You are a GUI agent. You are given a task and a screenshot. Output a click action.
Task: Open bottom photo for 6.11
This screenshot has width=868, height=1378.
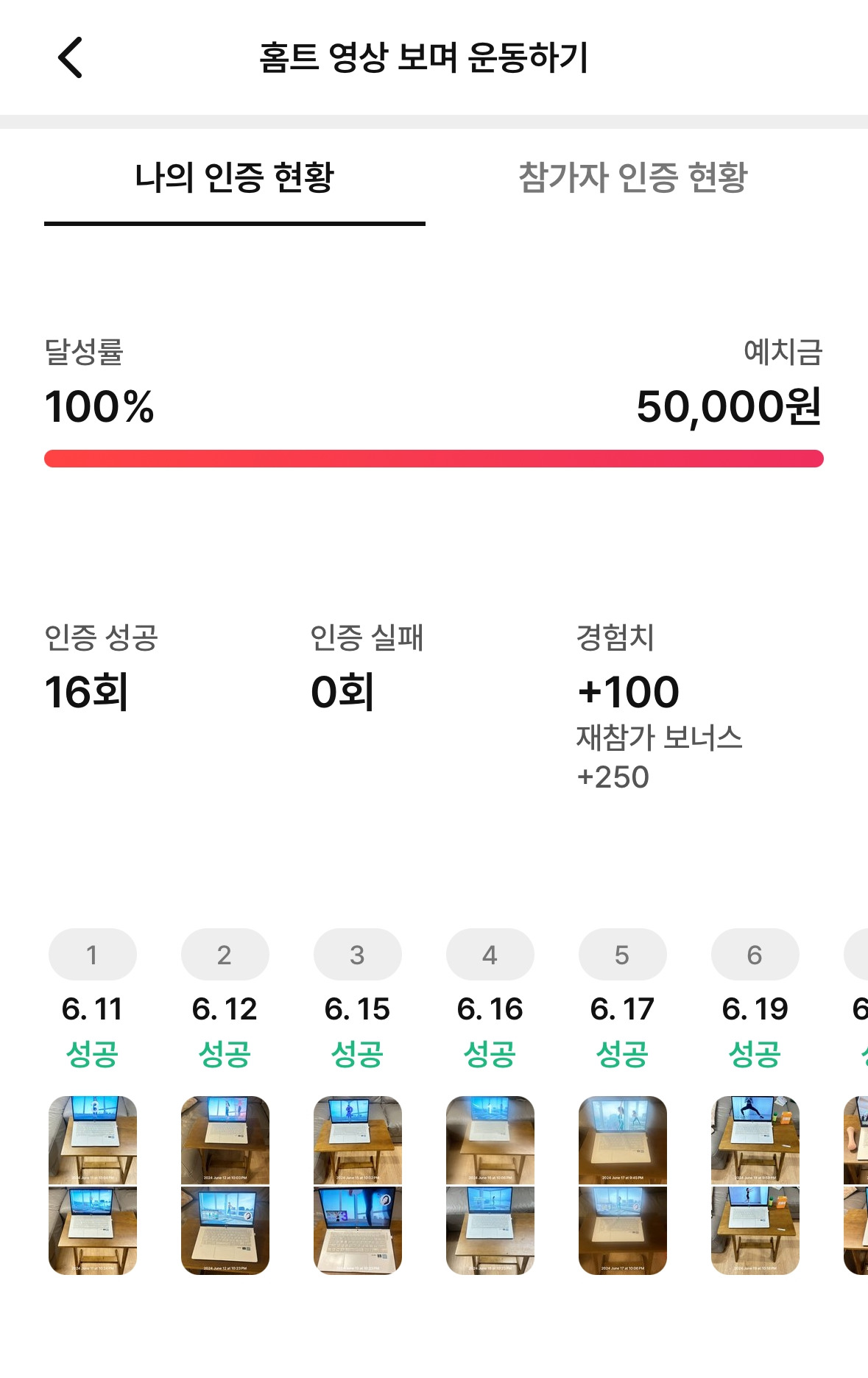pos(93,1231)
